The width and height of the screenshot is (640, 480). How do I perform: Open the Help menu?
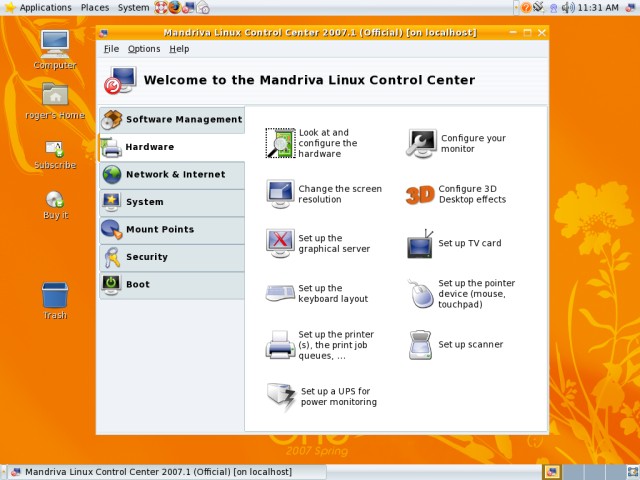(x=179, y=49)
